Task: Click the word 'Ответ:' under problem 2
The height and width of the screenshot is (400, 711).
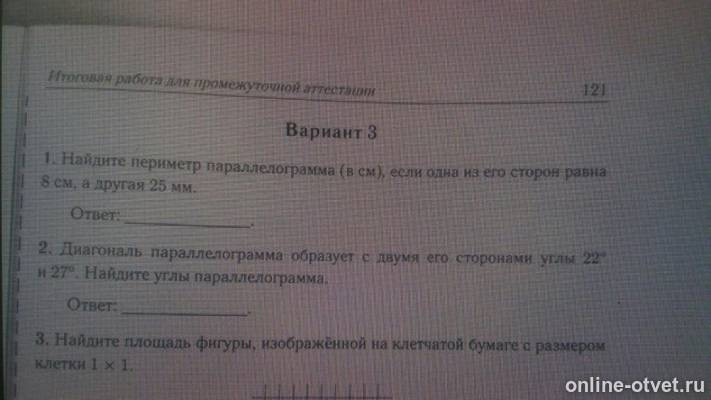Action: [x=92, y=304]
